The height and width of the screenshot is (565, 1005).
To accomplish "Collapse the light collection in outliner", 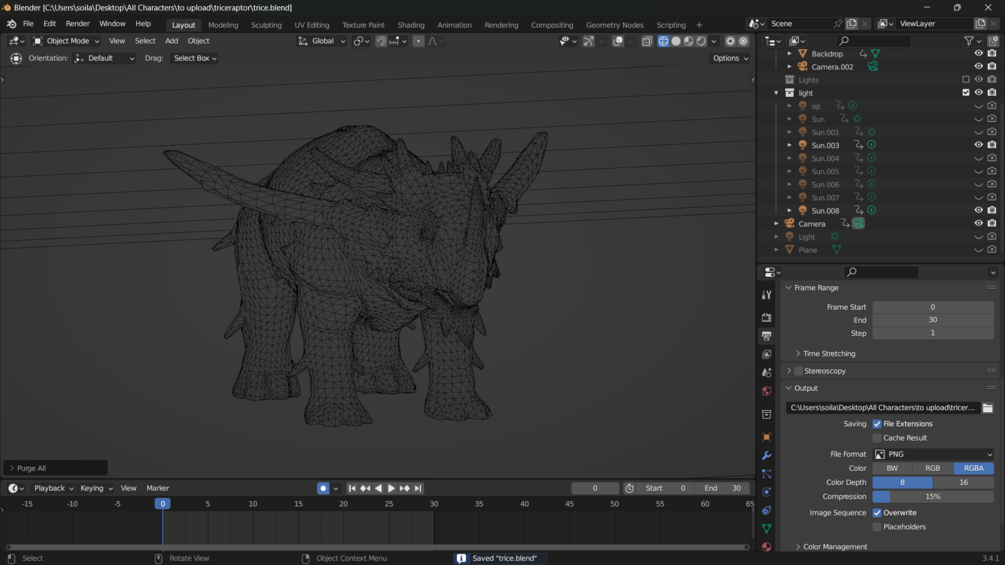I will (x=776, y=93).
